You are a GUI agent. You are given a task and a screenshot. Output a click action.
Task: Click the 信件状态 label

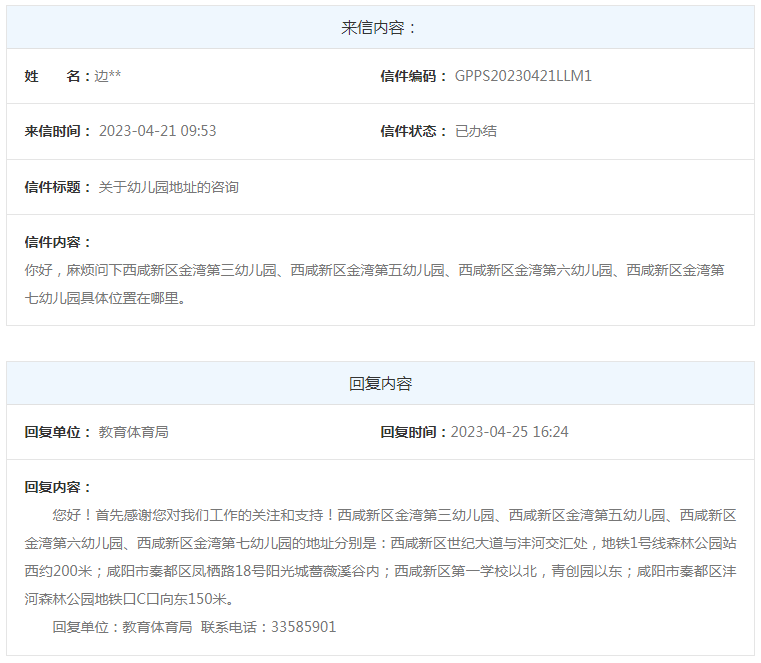pos(413,131)
